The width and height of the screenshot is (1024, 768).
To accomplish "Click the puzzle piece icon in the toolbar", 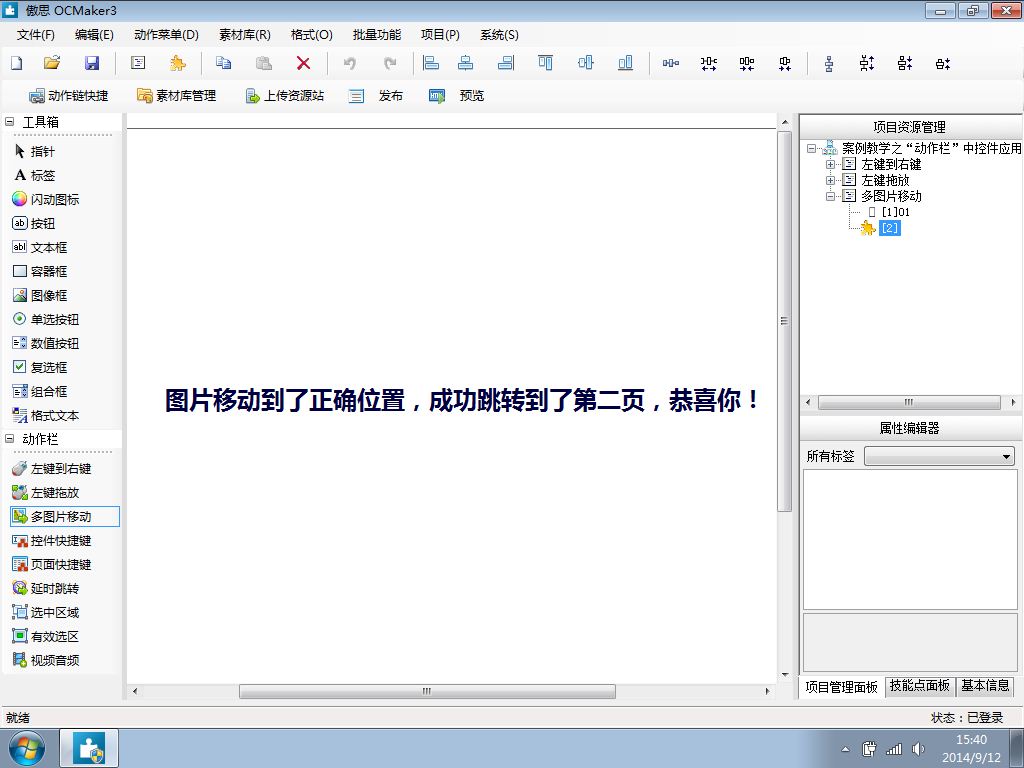I will (177, 63).
